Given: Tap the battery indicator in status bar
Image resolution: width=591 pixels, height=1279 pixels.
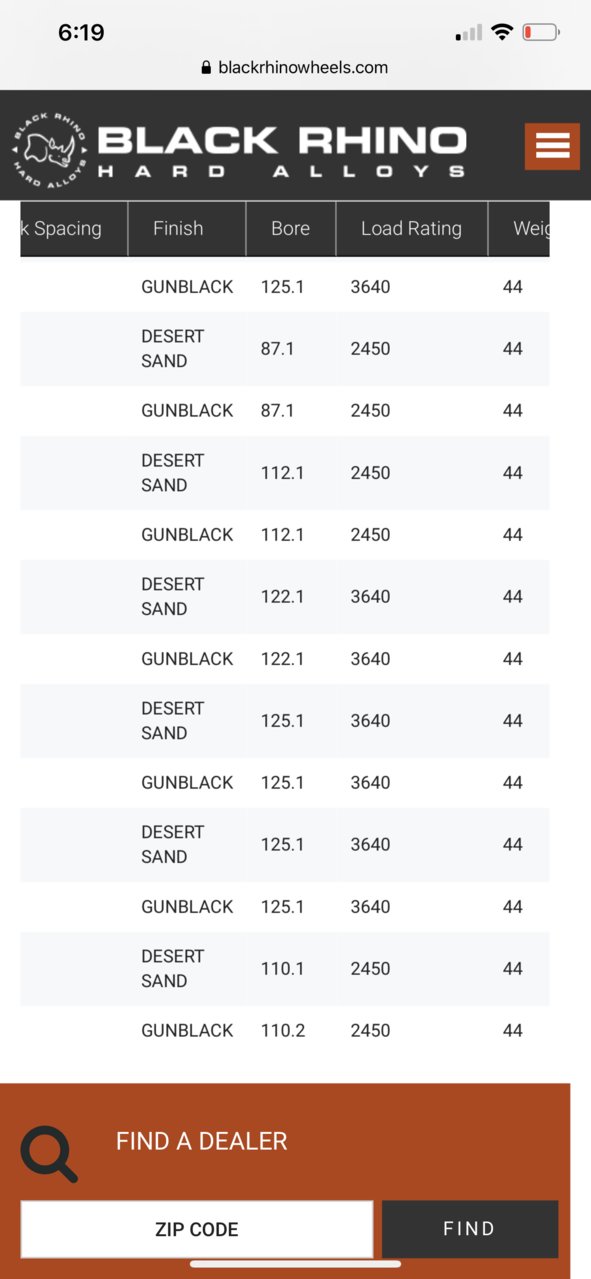Looking at the screenshot, I should [541, 33].
